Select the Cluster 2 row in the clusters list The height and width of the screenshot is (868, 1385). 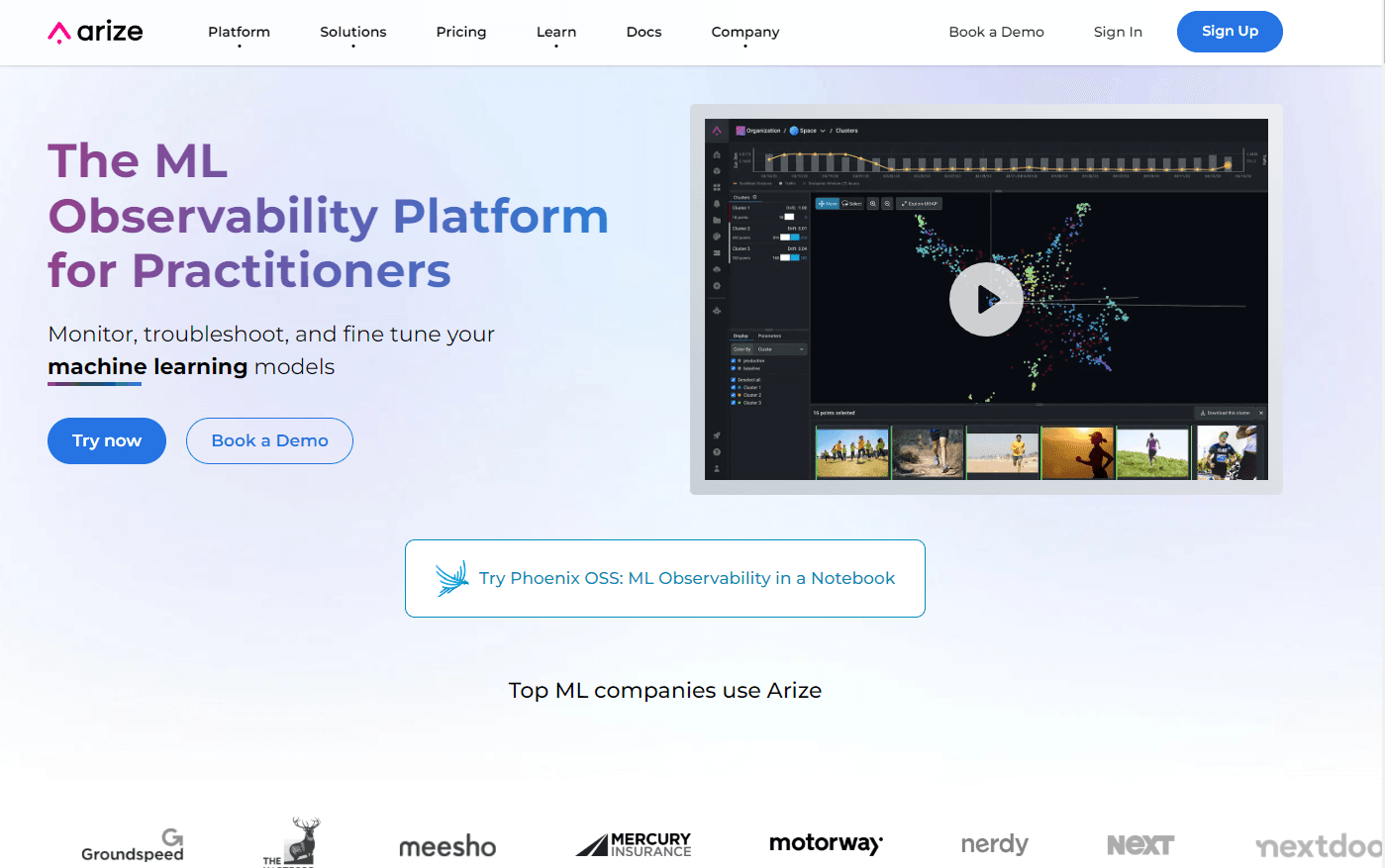click(x=769, y=233)
